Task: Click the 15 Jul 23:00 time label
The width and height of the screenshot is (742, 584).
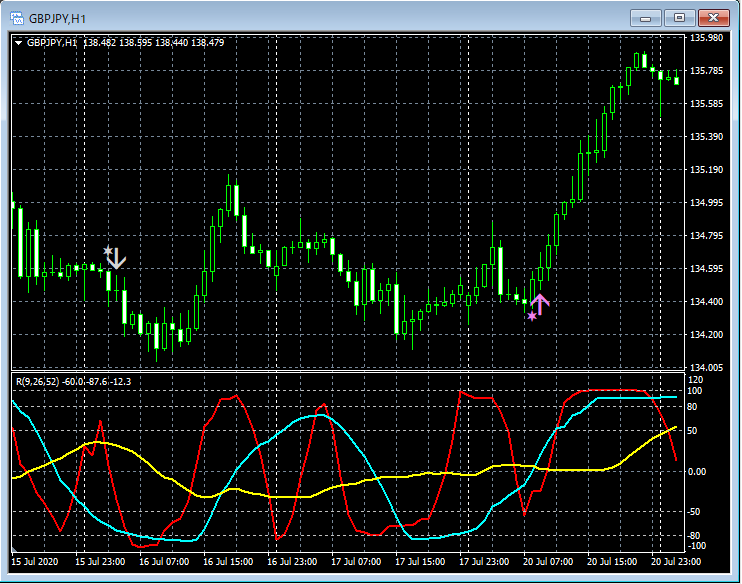Action: [x=100, y=562]
